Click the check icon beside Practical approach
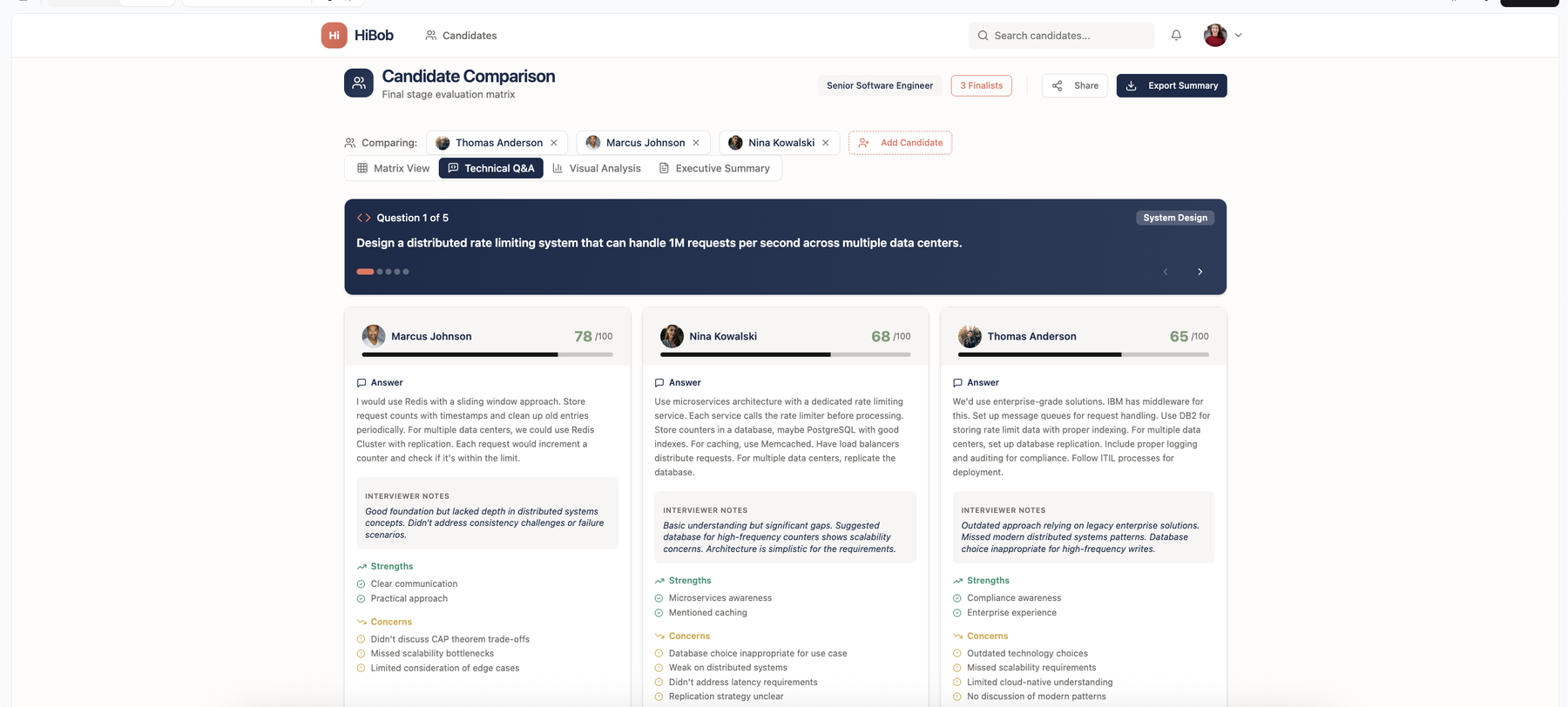1568x707 pixels. point(361,599)
